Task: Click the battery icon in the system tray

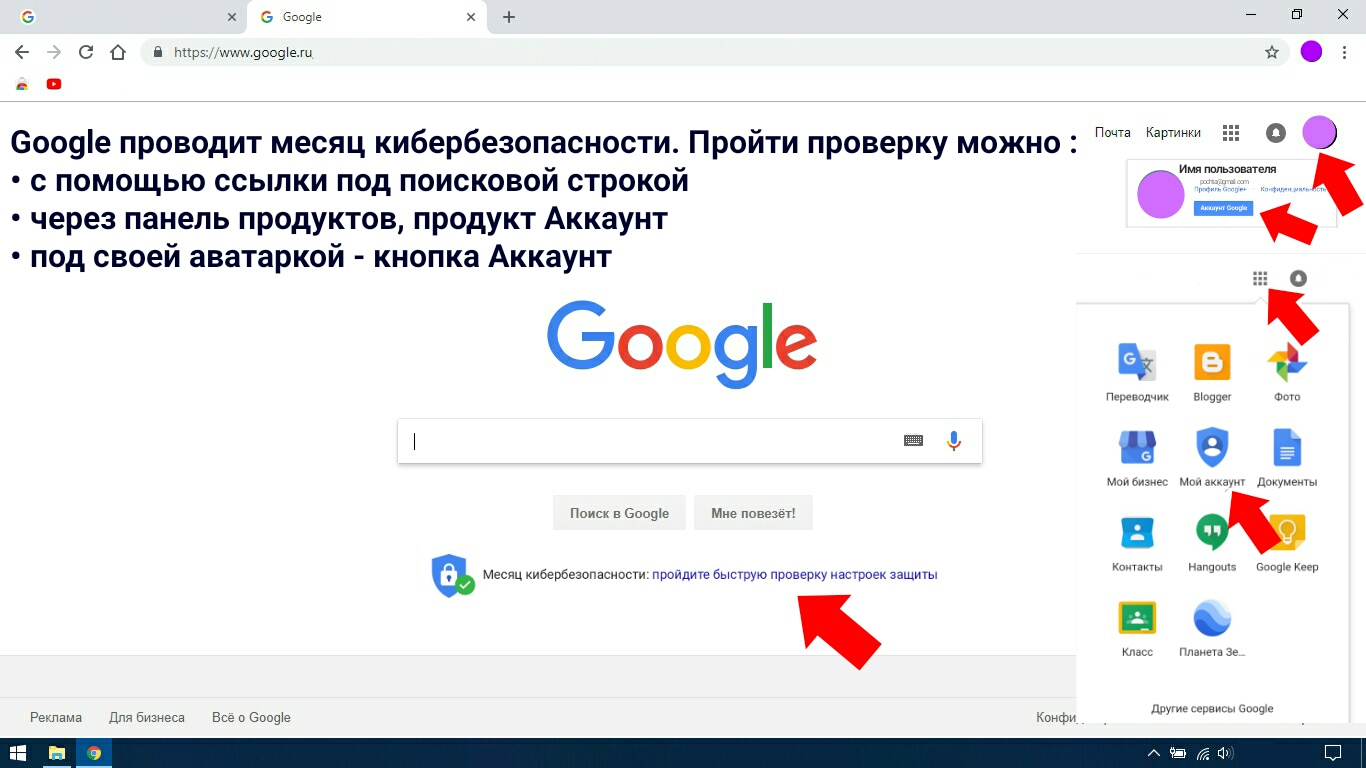Action: (1178, 753)
